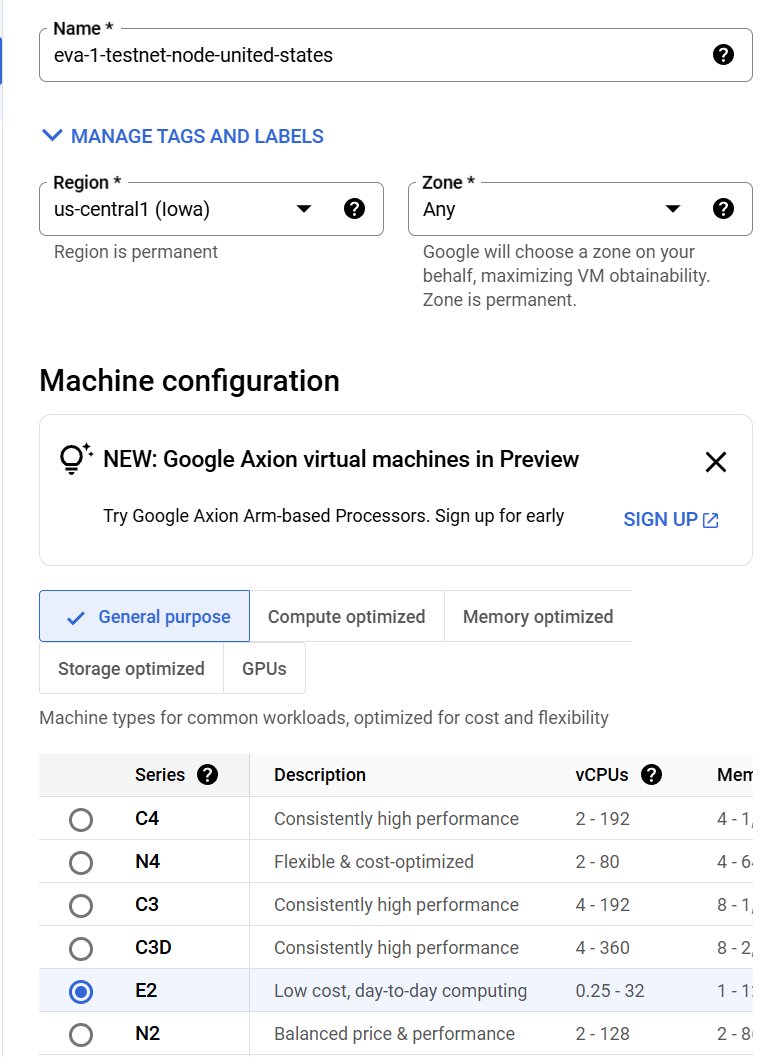Click the '0.25 - 32' vCPUs value

coord(609,991)
